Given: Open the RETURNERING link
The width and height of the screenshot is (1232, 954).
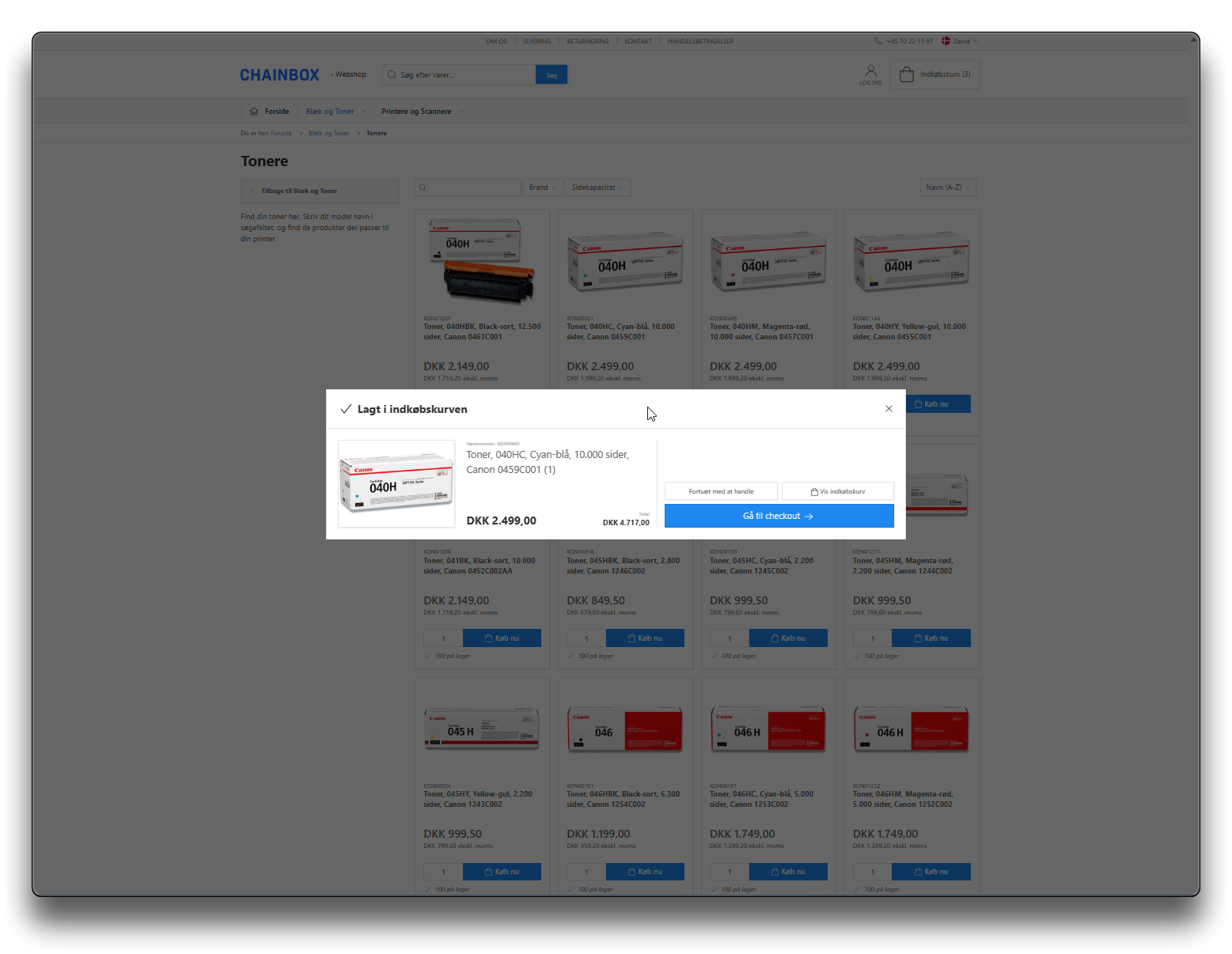Looking at the screenshot, I should coord(588,41).
